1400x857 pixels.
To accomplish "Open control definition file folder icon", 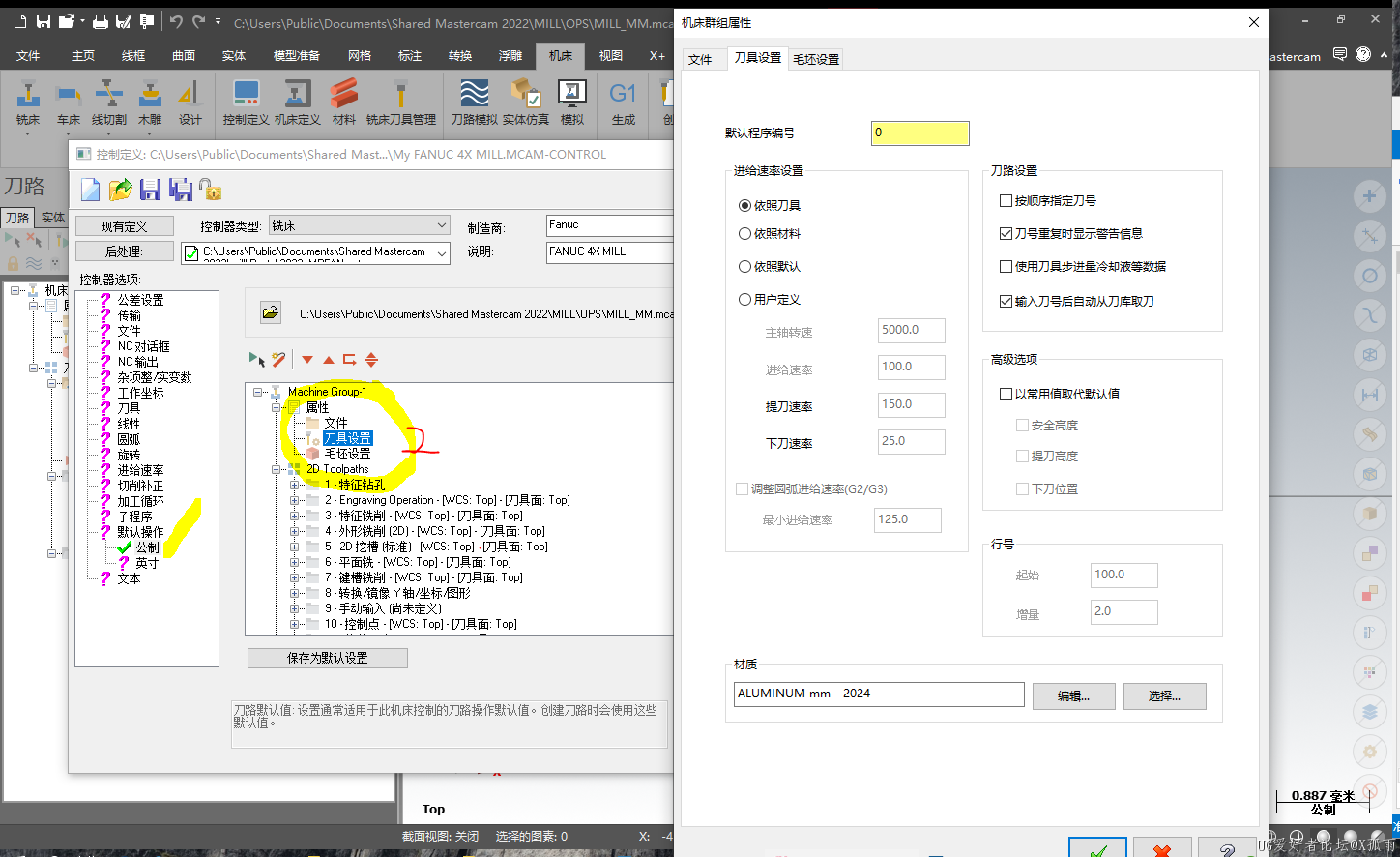I will 121,190.
